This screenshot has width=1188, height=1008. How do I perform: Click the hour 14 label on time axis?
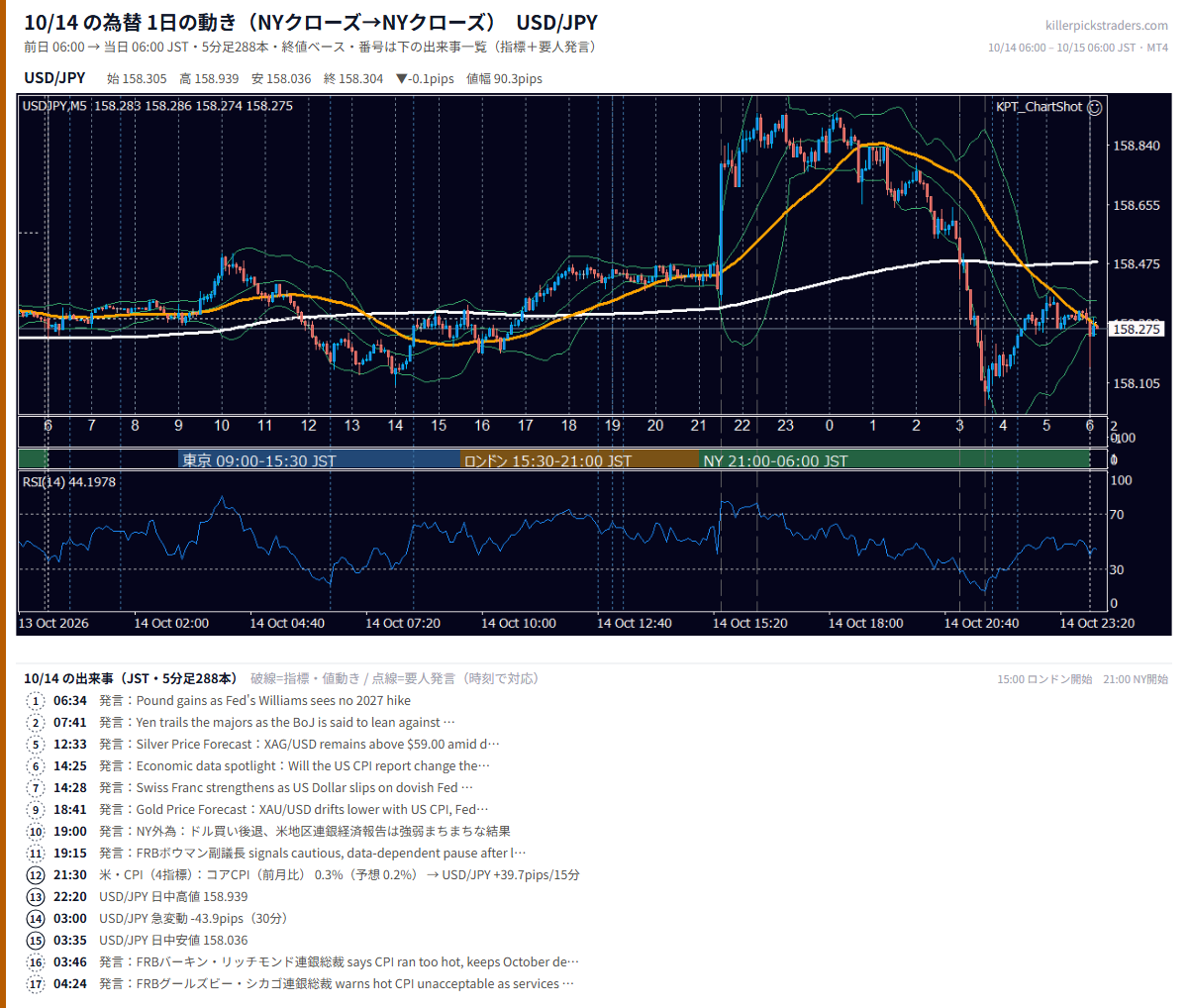[395, 426]
